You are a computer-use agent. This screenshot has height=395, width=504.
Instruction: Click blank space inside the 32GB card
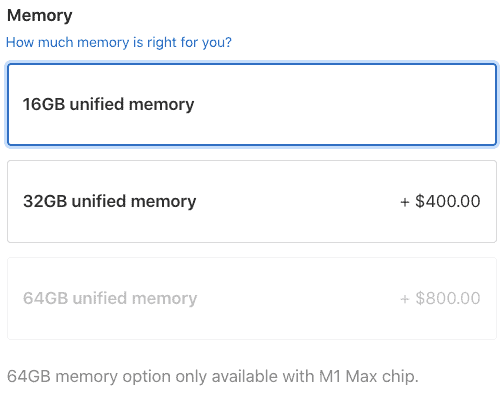click(297, 202)
